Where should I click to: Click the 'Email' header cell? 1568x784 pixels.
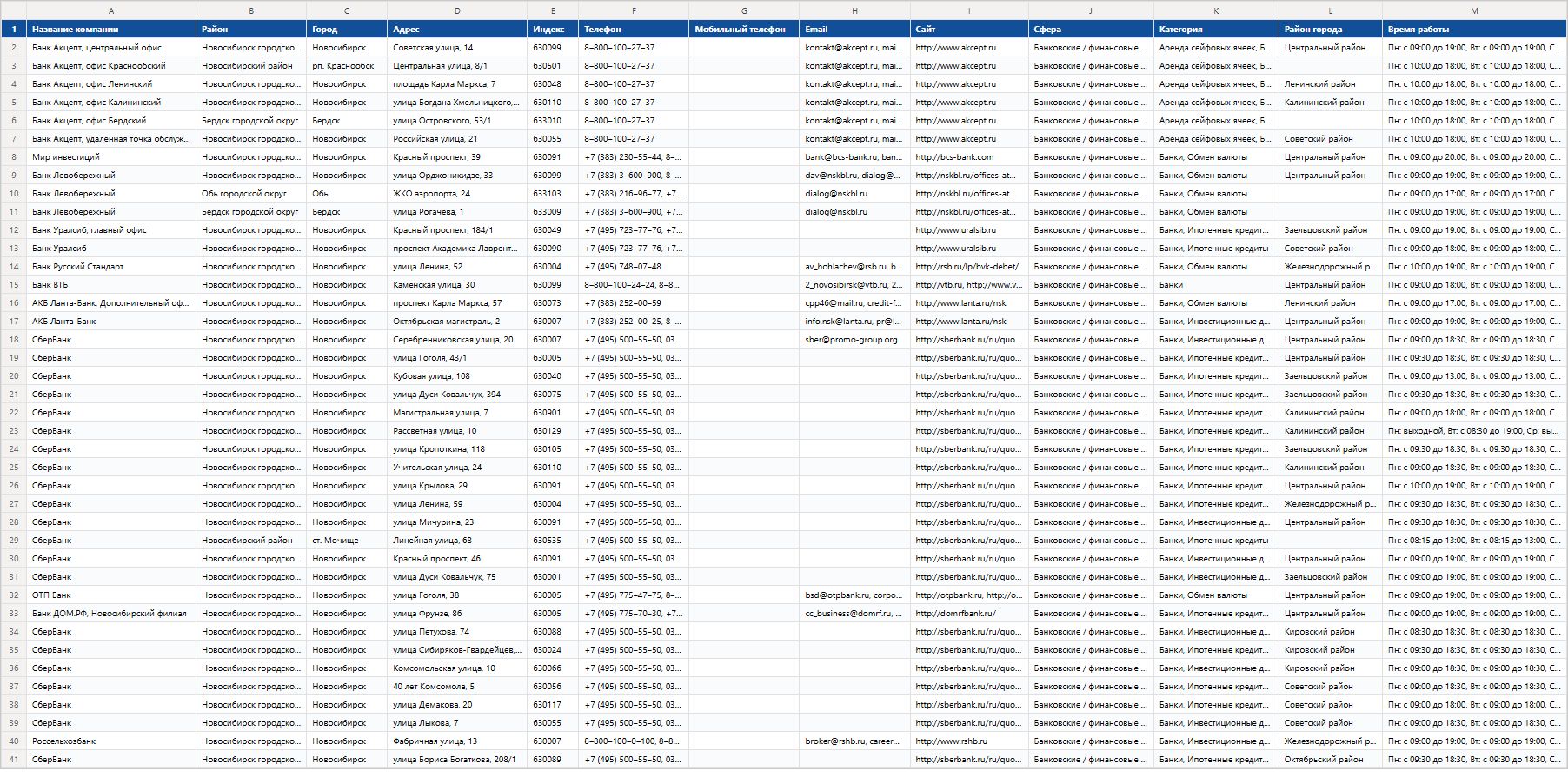pos(854,29)
